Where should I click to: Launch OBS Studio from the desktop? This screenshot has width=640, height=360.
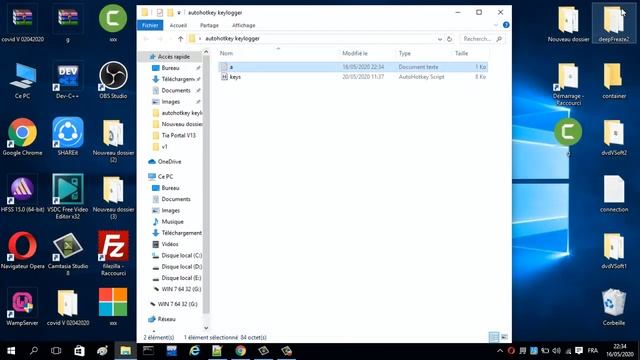[113, 81]
